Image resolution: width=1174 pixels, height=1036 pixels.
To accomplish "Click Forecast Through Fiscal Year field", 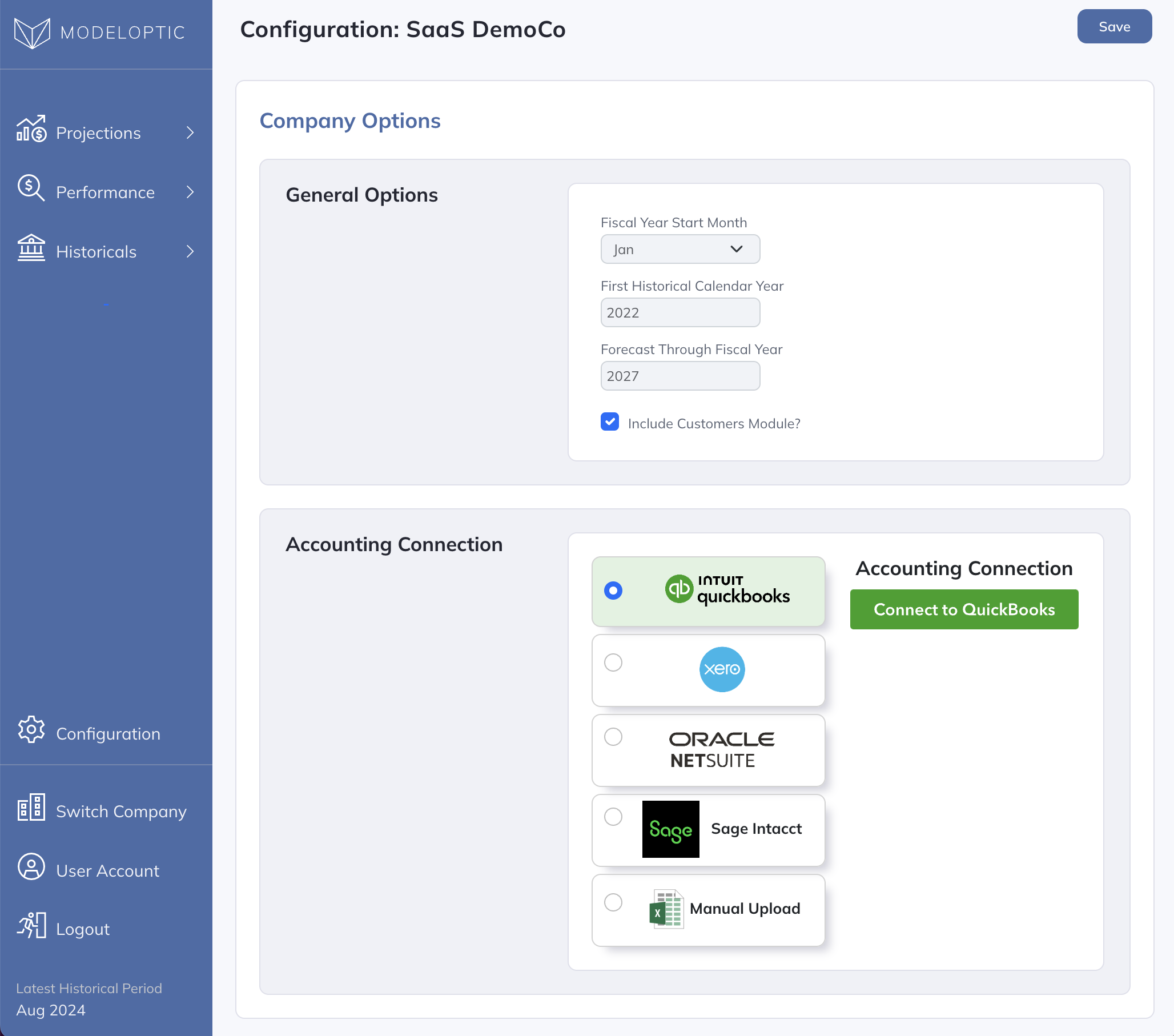I will pos(680,376).
